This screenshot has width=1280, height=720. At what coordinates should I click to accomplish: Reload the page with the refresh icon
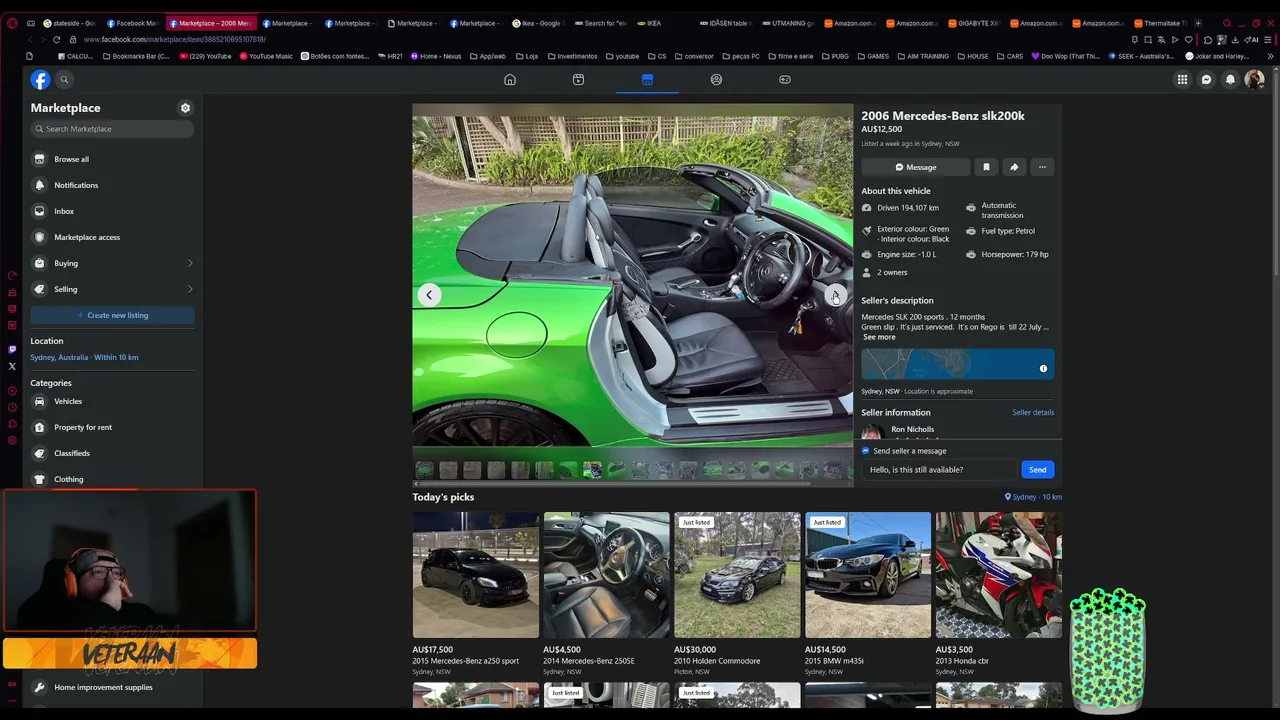coord(56,39)
